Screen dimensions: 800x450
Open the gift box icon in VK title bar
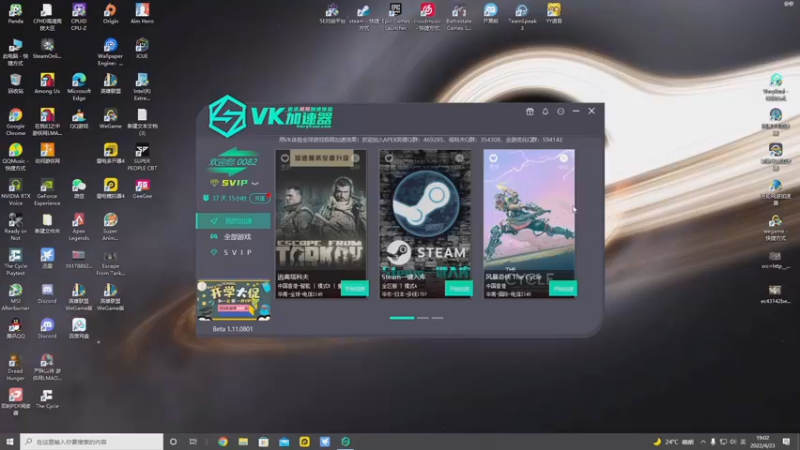point(530,111)
